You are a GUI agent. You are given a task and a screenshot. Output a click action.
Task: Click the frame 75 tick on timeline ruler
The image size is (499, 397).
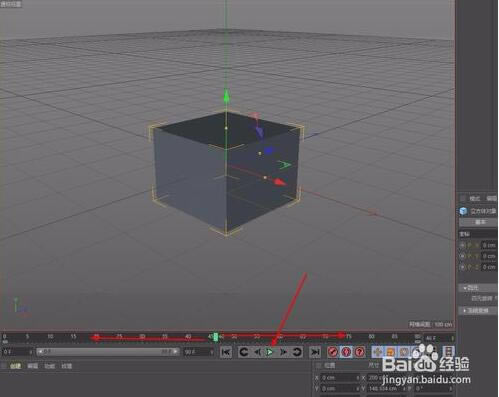pyautogui.click(x=348, y=337)
